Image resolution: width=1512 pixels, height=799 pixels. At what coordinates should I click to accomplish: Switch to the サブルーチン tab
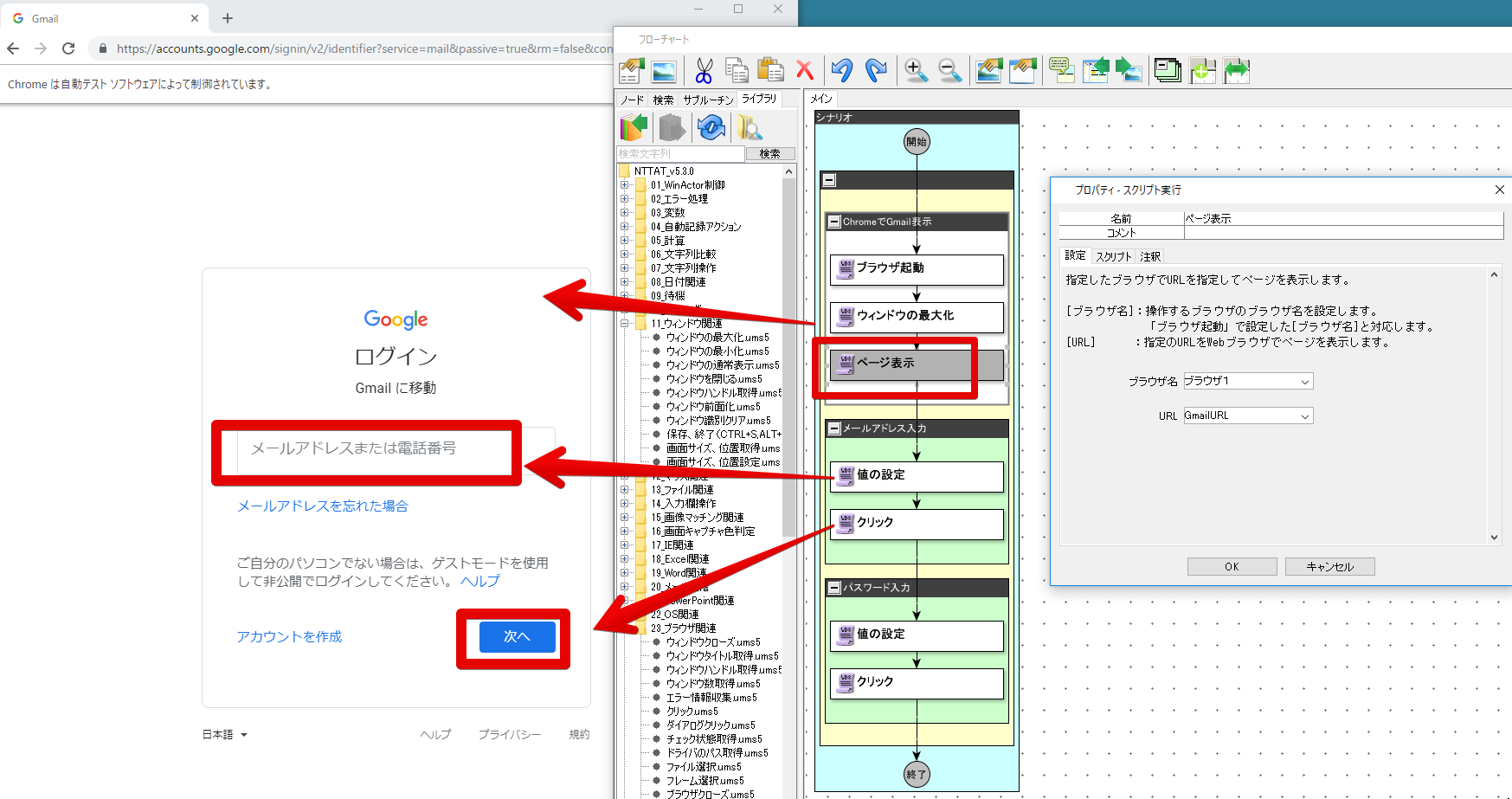(x=708, y=100)
